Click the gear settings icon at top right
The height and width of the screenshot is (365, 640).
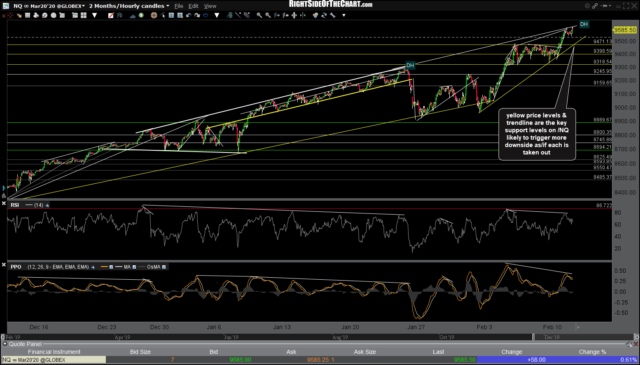[x=587, y=6]
